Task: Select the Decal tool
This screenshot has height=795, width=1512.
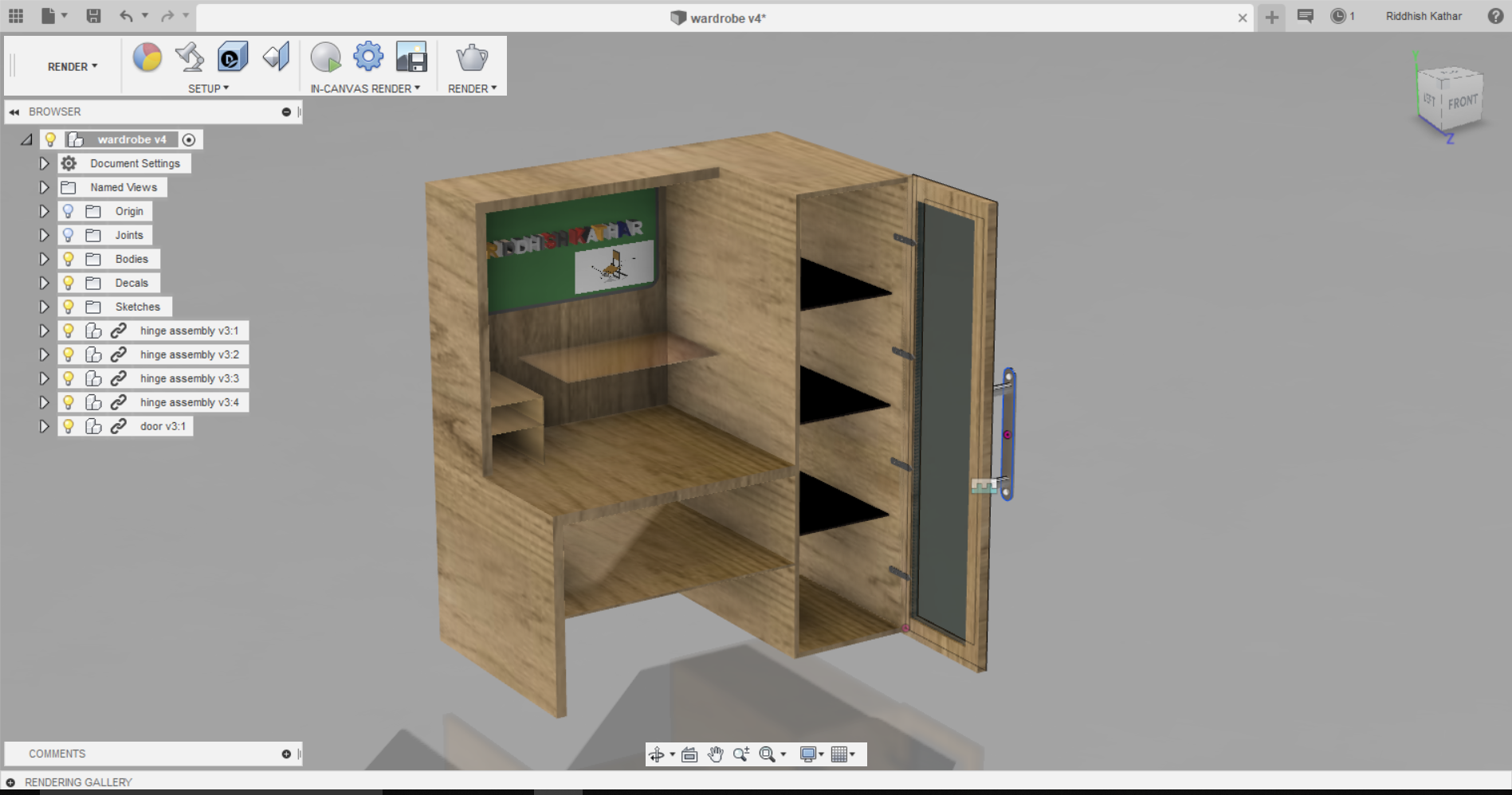Action: pos(233,57)
